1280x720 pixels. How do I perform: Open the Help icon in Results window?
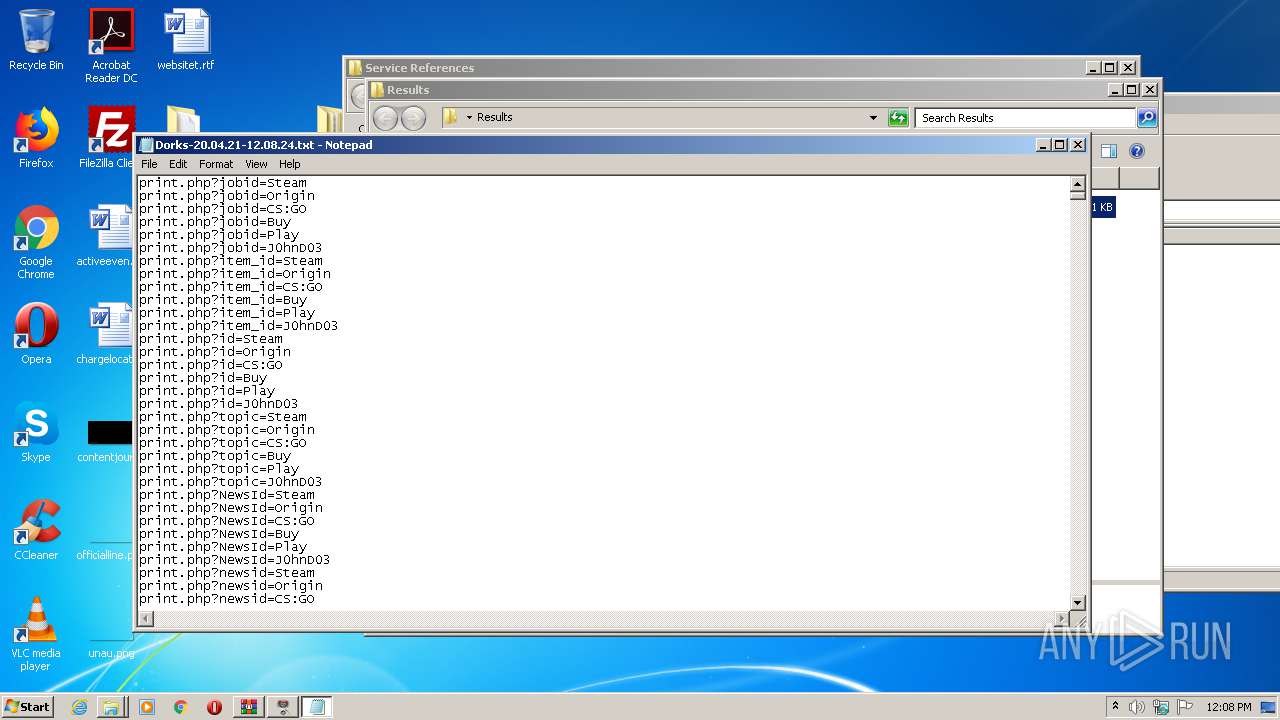pos(1137,151)
